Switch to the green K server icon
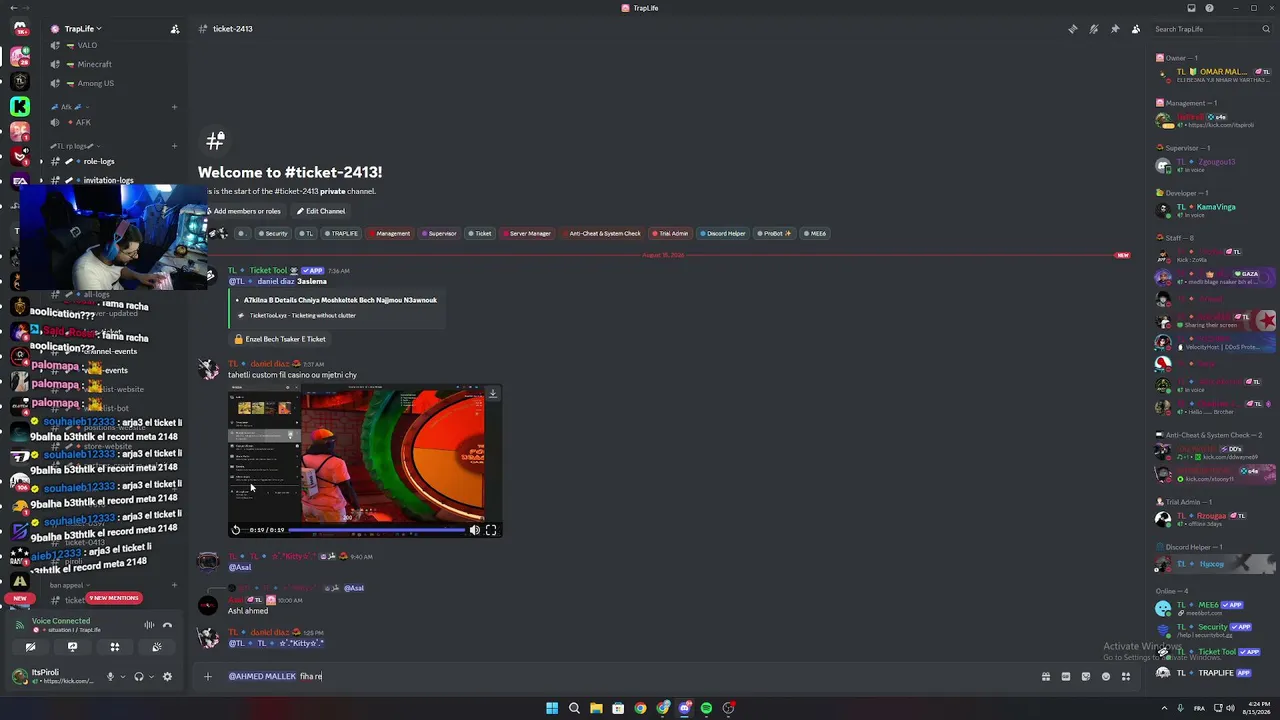 tap(20, 106)
